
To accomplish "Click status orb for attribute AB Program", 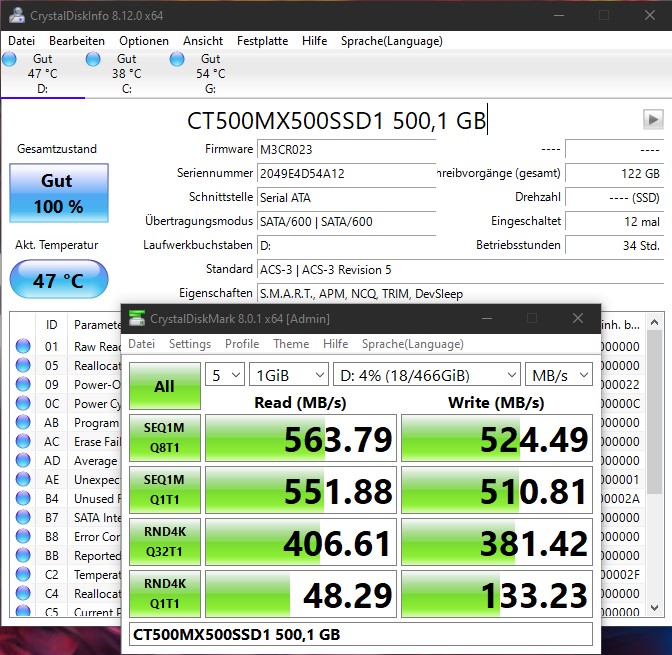I will pos(23,422).
